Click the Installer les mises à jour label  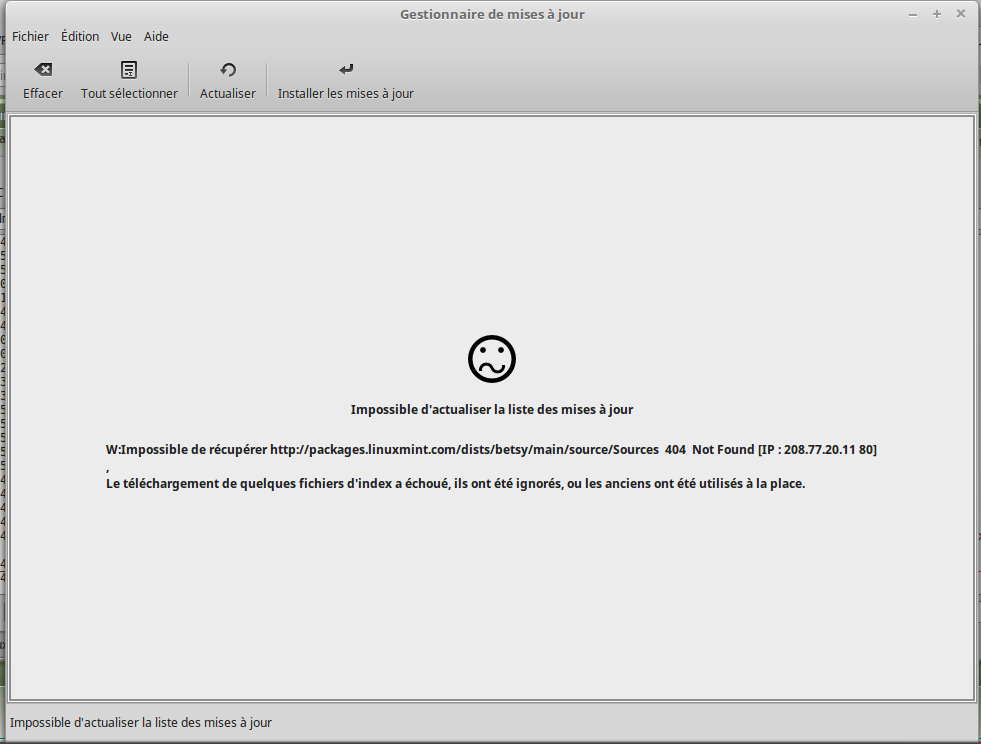pos(346,93)
